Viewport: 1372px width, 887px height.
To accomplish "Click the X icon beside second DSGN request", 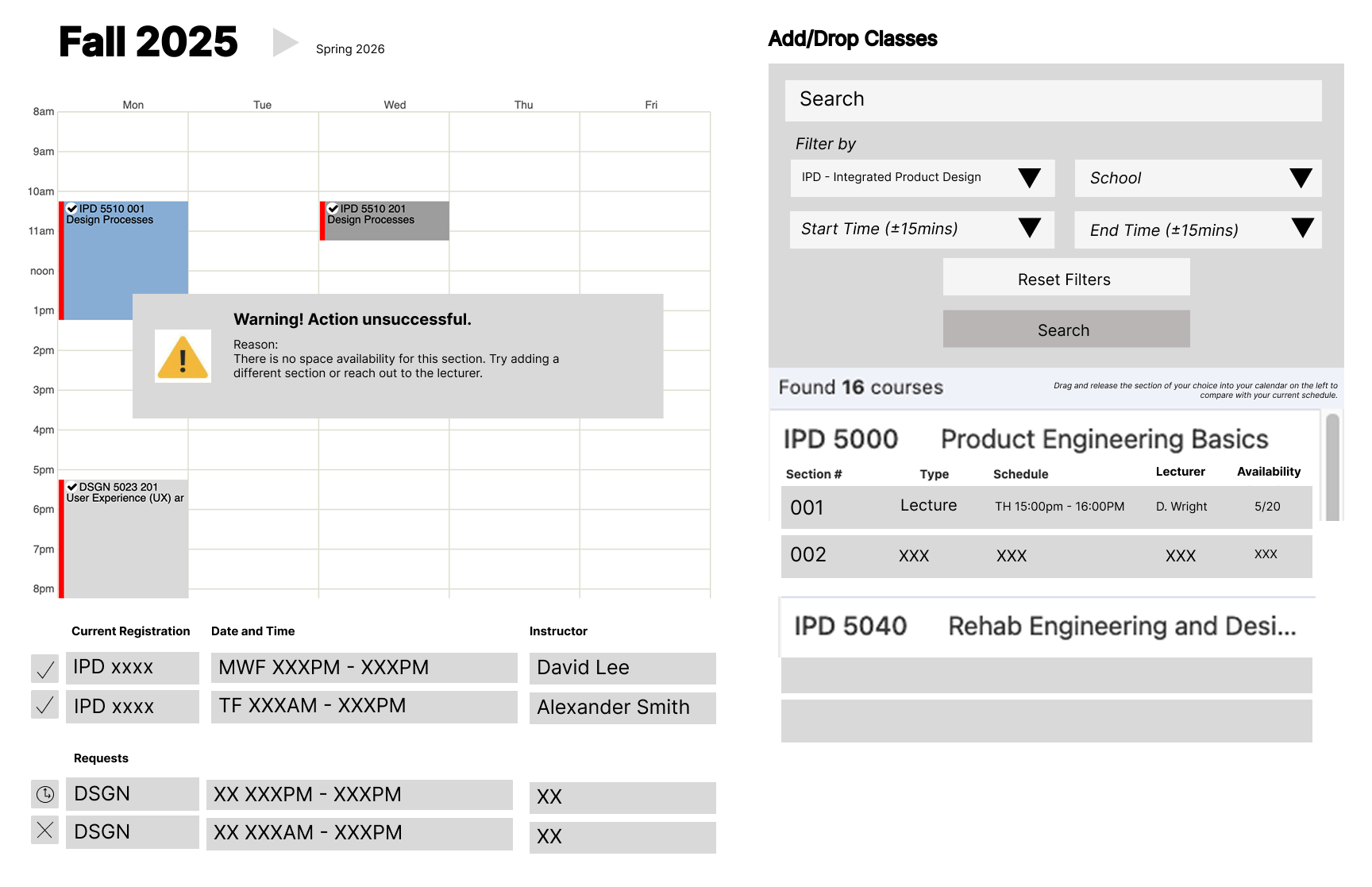I will pyautogui.click(x=45, y=831).
